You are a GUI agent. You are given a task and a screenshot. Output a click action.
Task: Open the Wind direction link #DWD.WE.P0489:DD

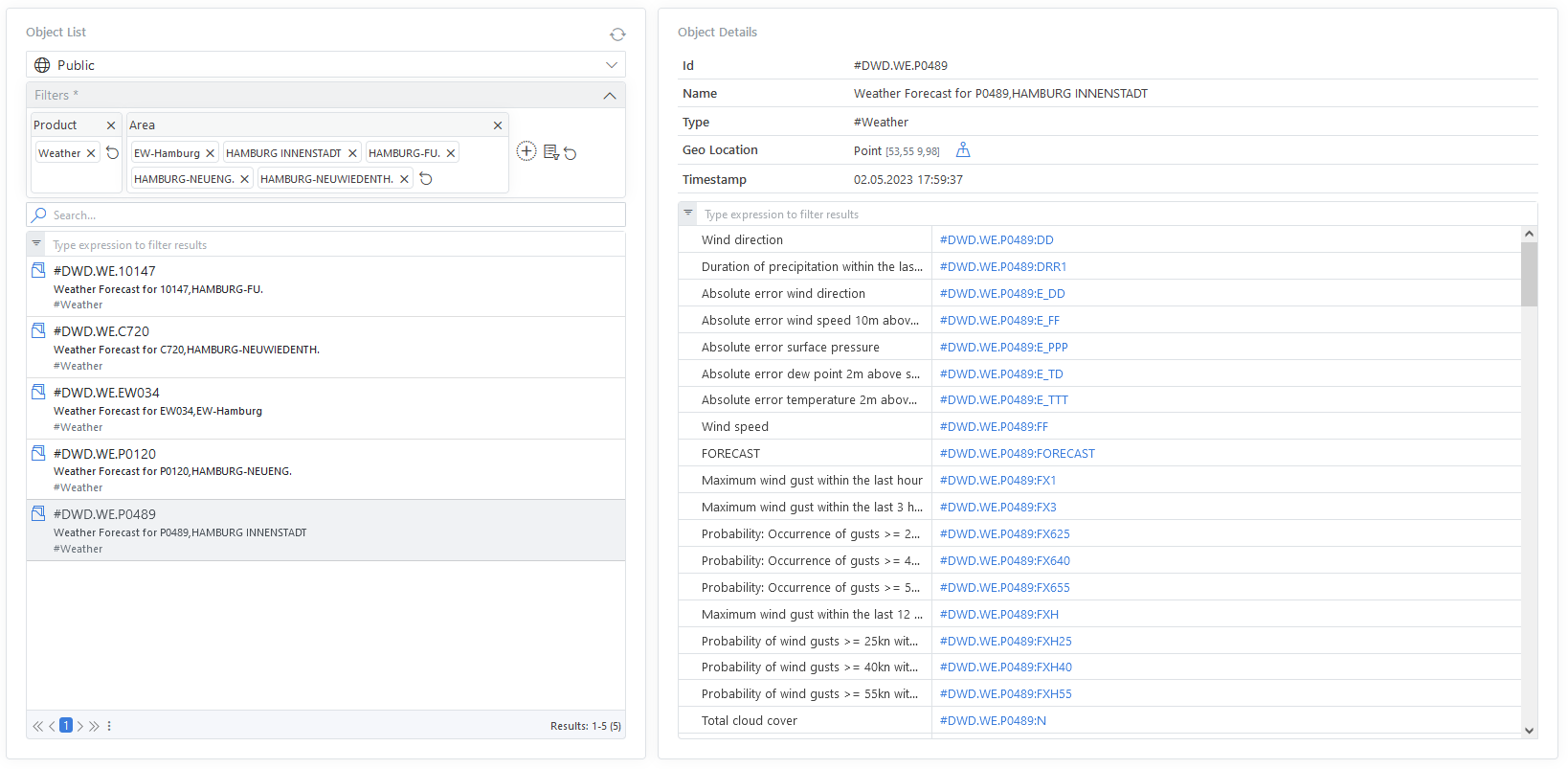[x=996, y=240]
